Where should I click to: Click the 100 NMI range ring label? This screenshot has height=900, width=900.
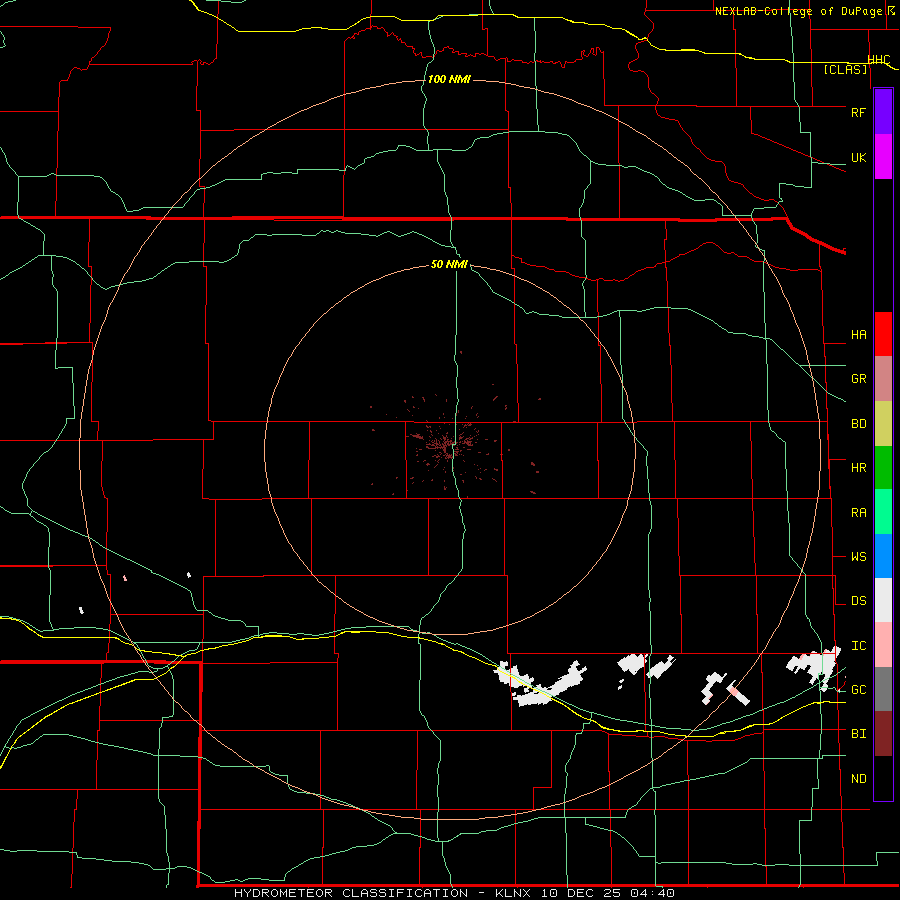(x=449, y=79)
